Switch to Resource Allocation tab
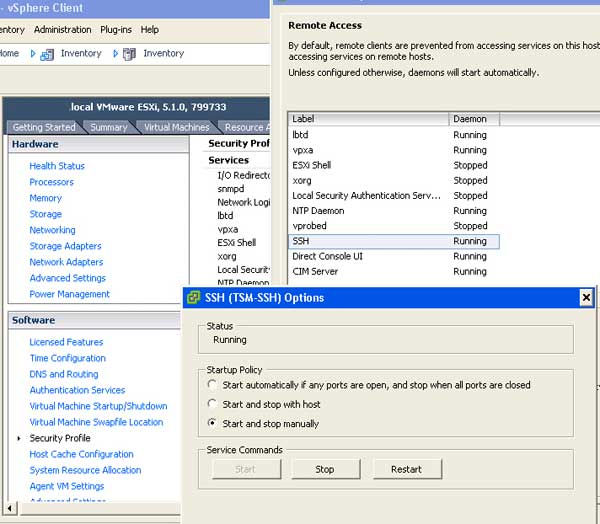Image resolution: width=600 pixels, height=524 pixels. pyautogui.click(x=247, y=127)
